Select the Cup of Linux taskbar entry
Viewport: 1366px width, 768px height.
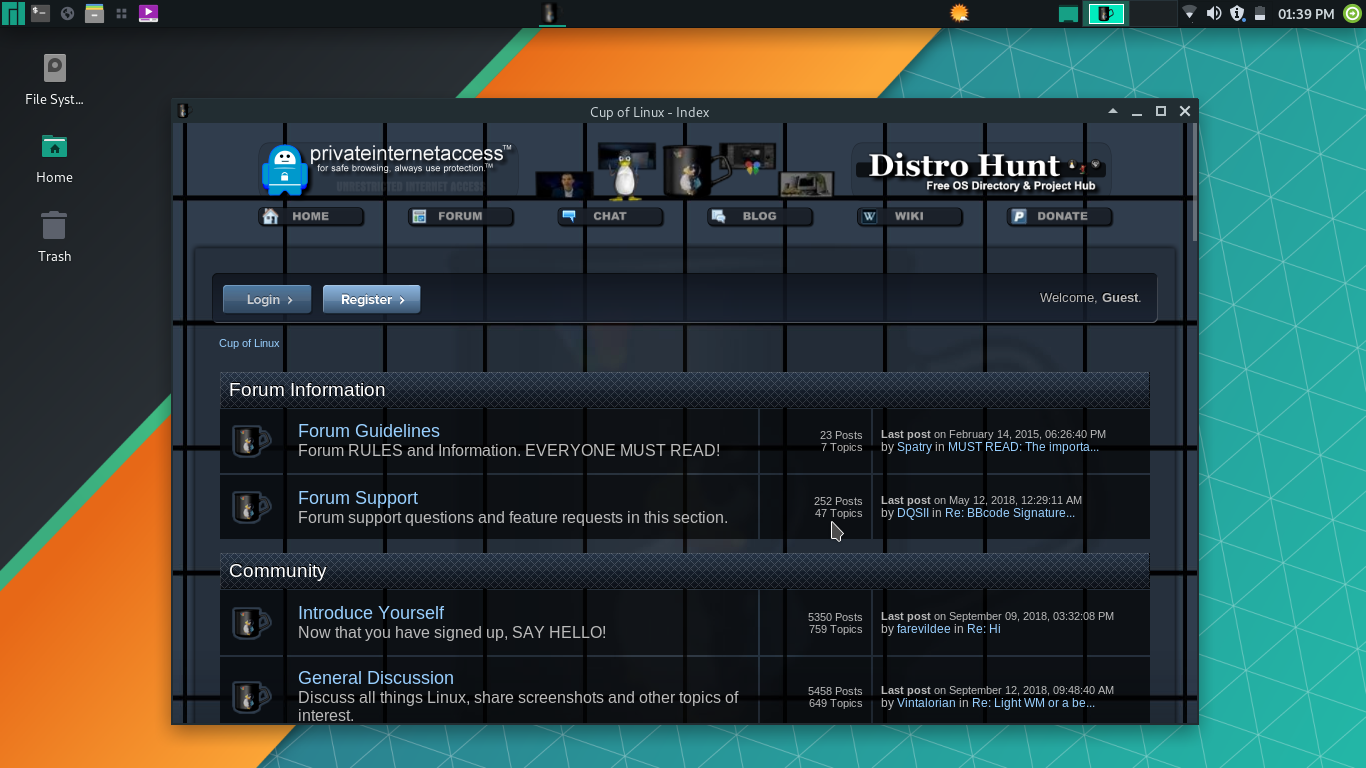tap(552, 13)
